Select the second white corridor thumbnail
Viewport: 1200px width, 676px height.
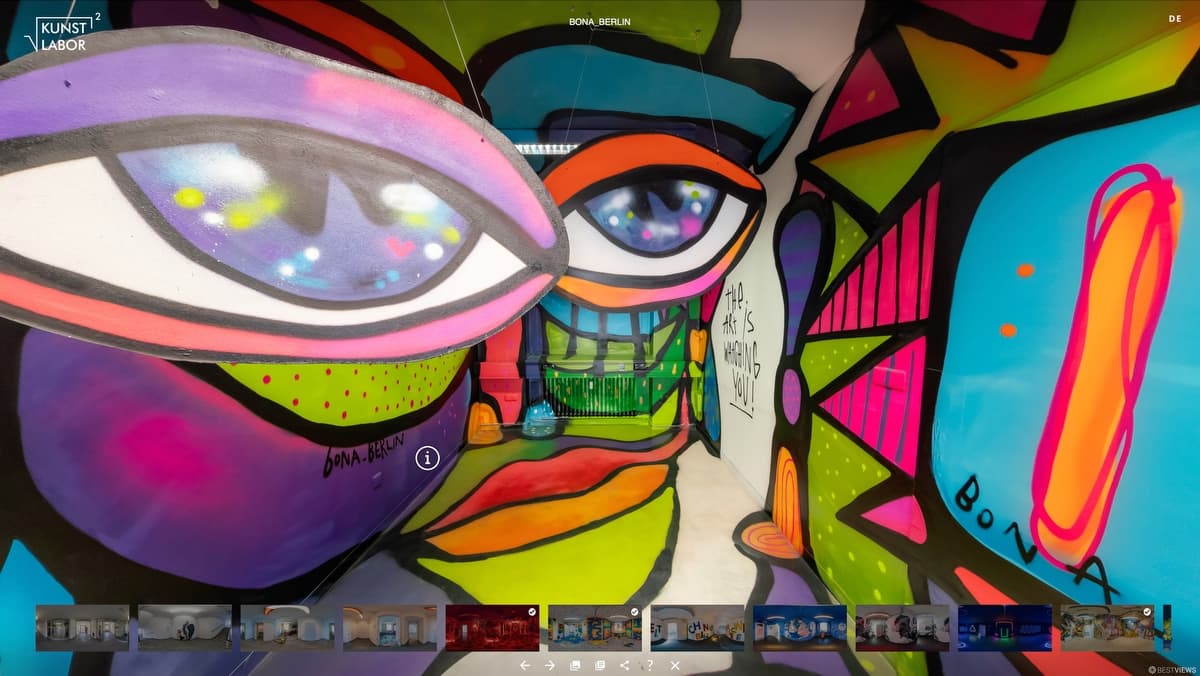pyautogui.click(x=184, y=628)
